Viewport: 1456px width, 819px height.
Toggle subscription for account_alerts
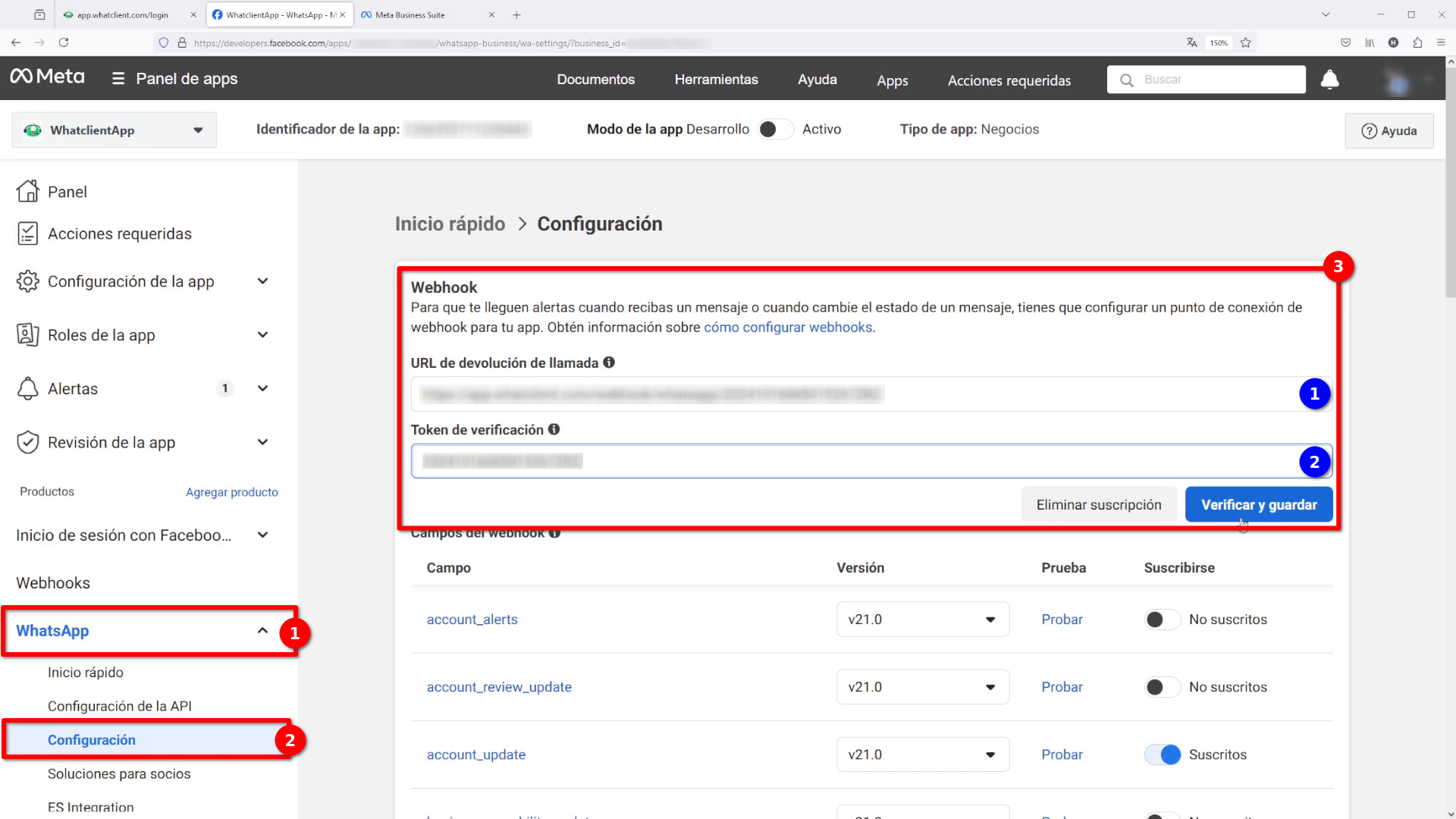(x=1163, y=620)
